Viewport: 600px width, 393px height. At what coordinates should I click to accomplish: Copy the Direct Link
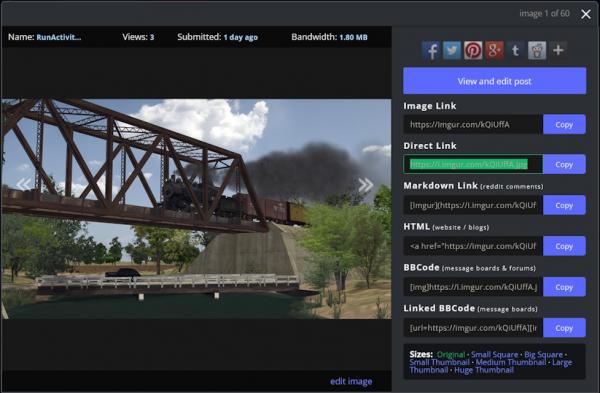click(564, 165)
